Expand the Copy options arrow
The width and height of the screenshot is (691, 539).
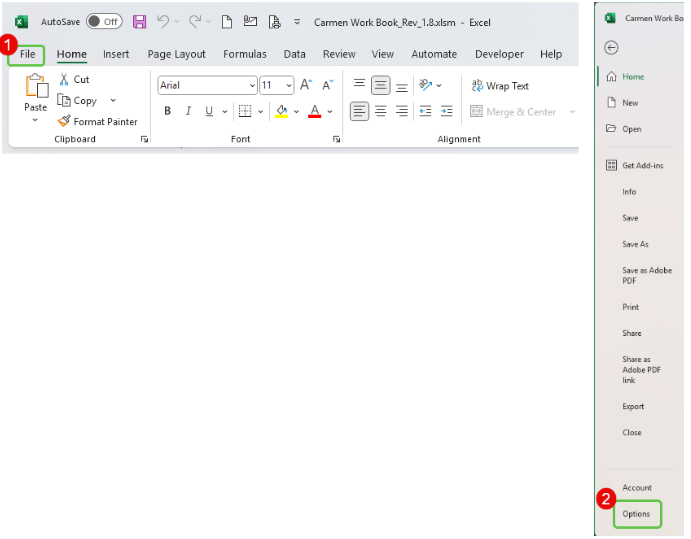[x=113, y=100]
